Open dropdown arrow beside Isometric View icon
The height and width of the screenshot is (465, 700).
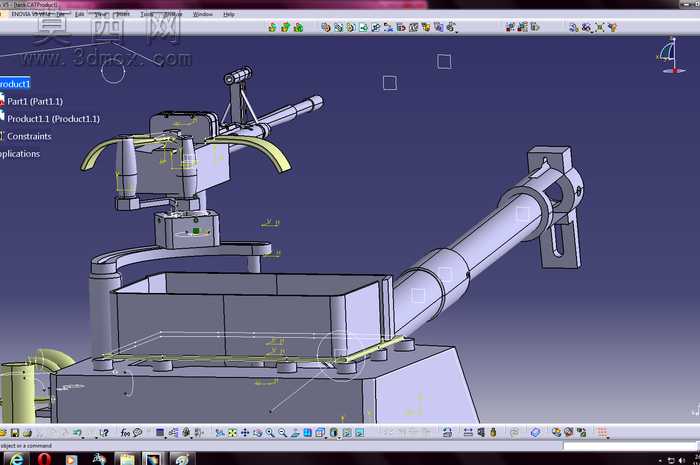coord(326,438)
